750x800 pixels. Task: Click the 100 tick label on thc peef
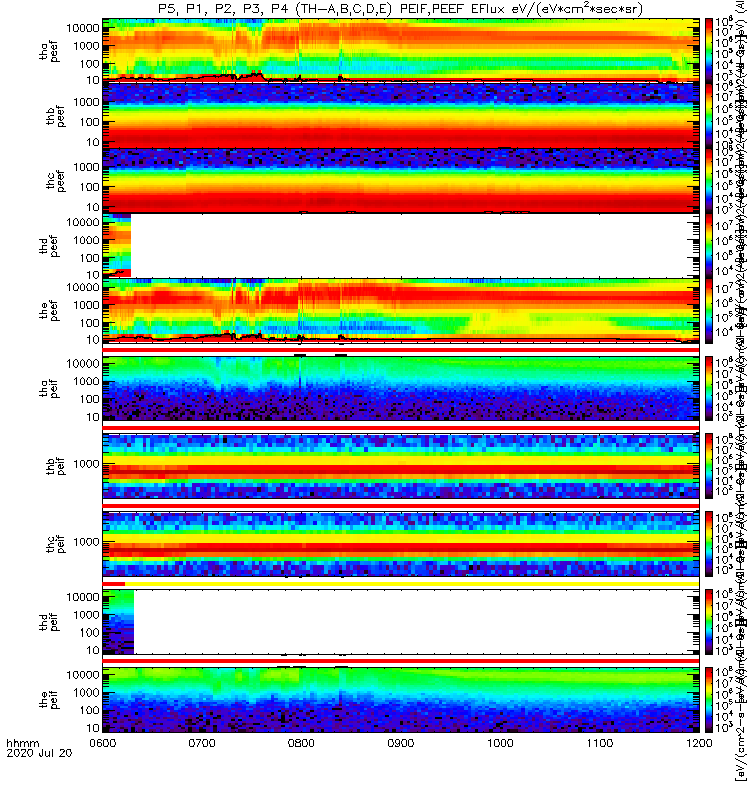click(x=89, y=187)
